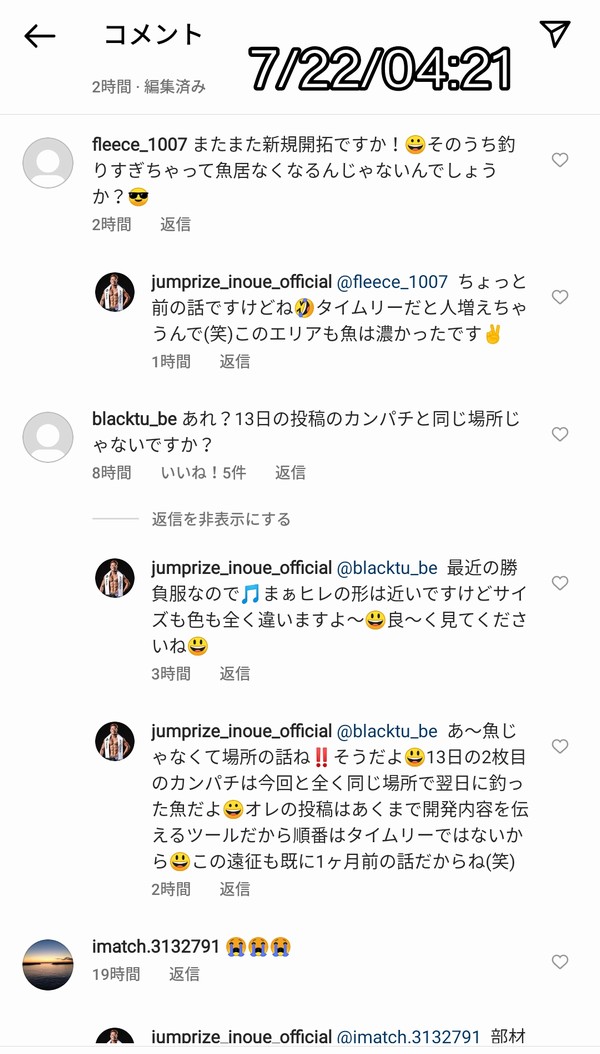Screen dimensions: 600x1054
Task: Reply to fleece_1007's comment
Action: coord(175,225)
